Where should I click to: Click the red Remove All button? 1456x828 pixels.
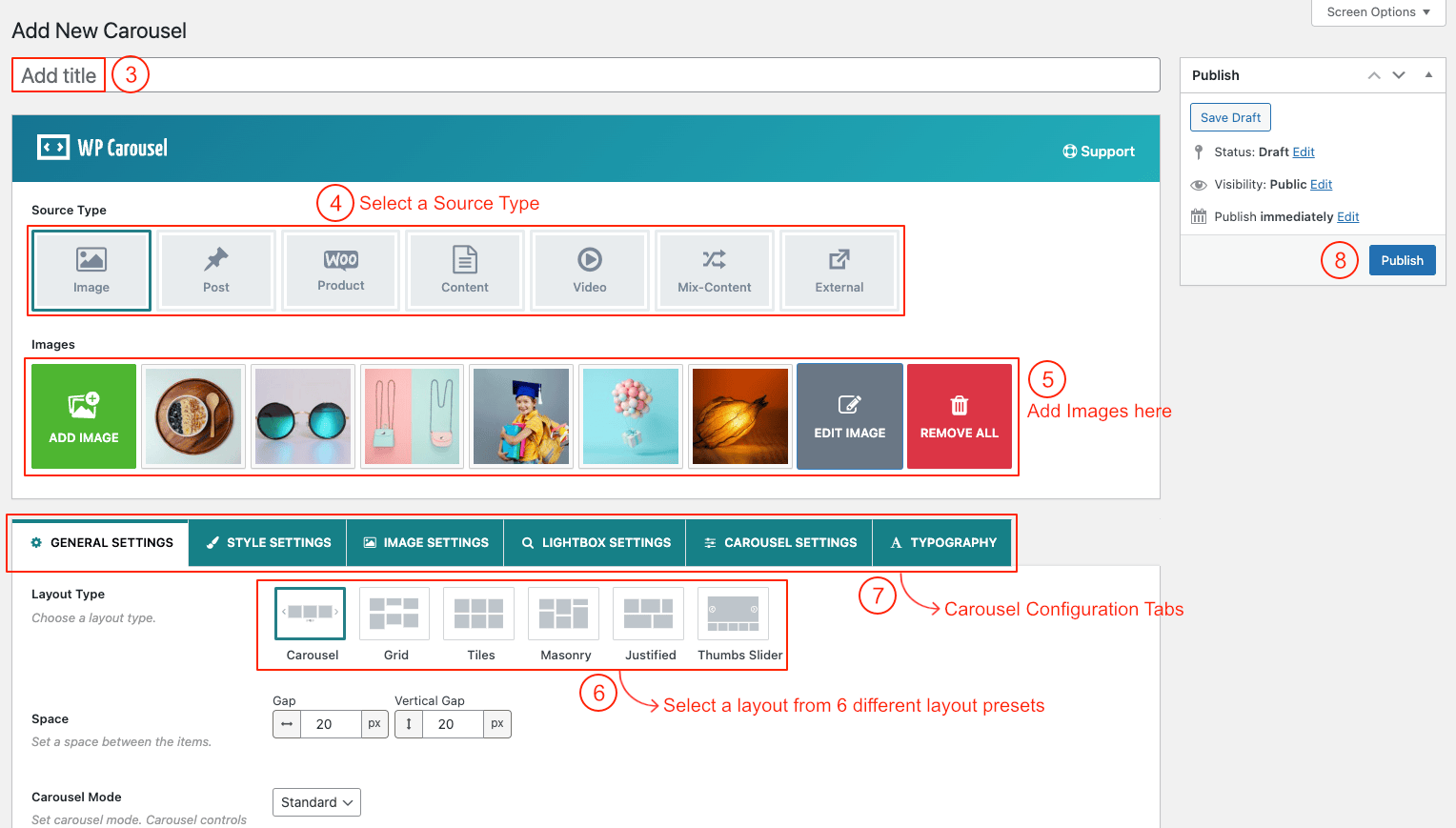tap(959, 416)
